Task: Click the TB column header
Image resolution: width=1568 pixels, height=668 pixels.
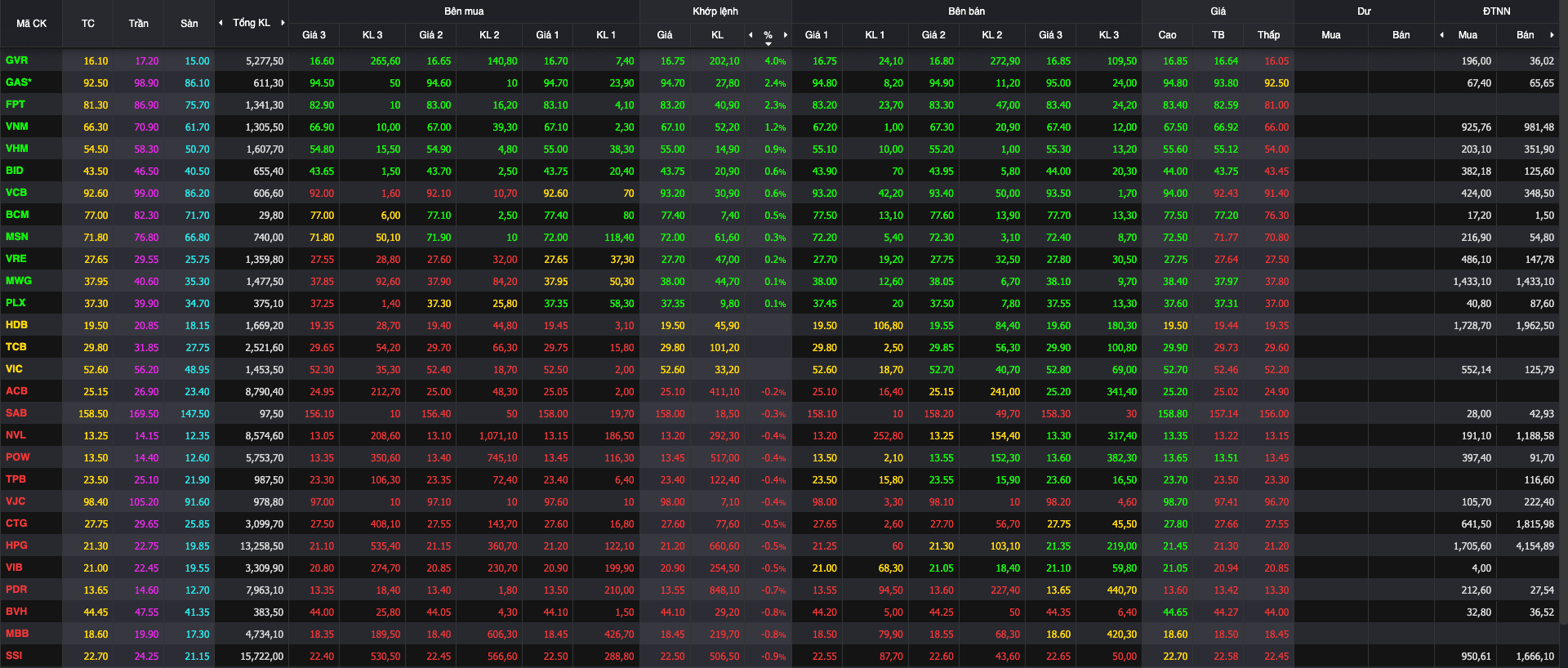Action: click(1218, 35)
